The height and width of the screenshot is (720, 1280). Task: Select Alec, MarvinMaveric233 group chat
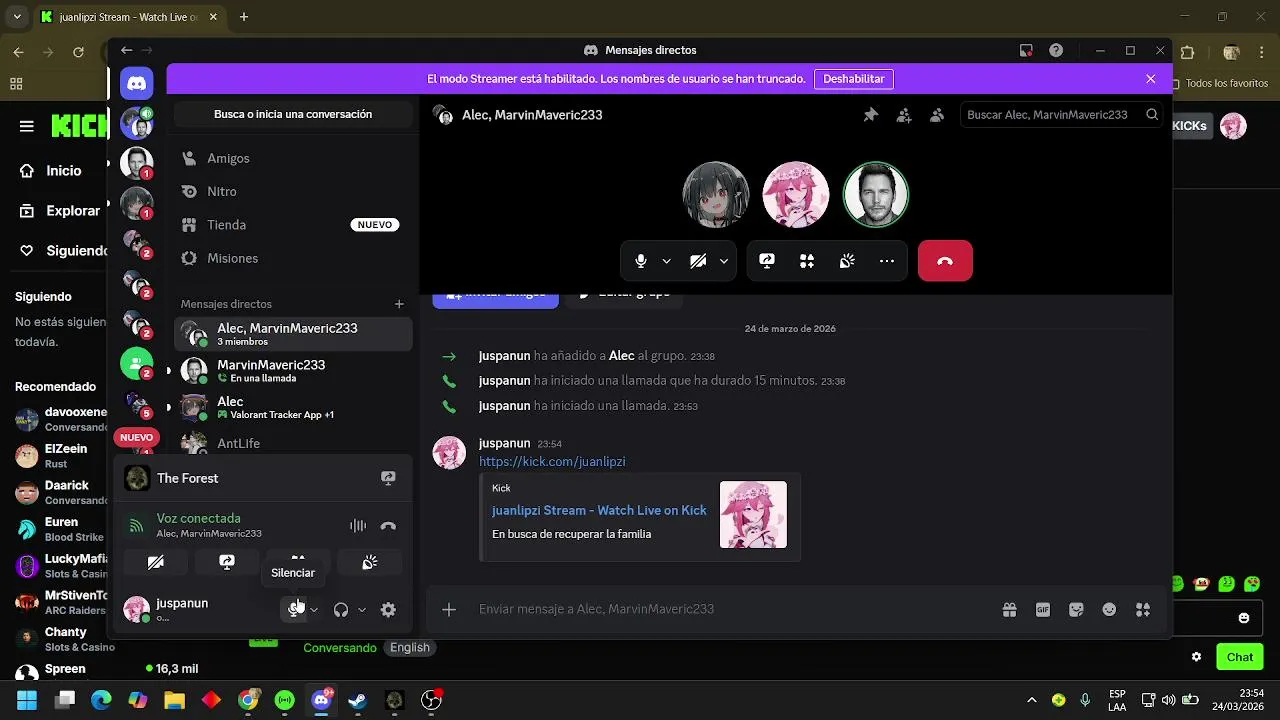coord(293,334)
